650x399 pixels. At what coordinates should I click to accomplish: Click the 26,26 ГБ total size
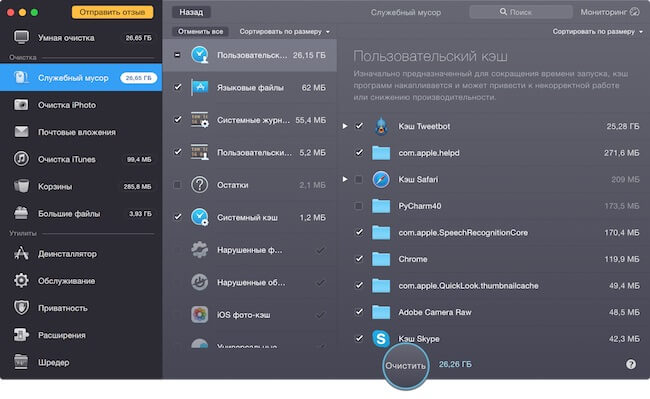point(455,364)
